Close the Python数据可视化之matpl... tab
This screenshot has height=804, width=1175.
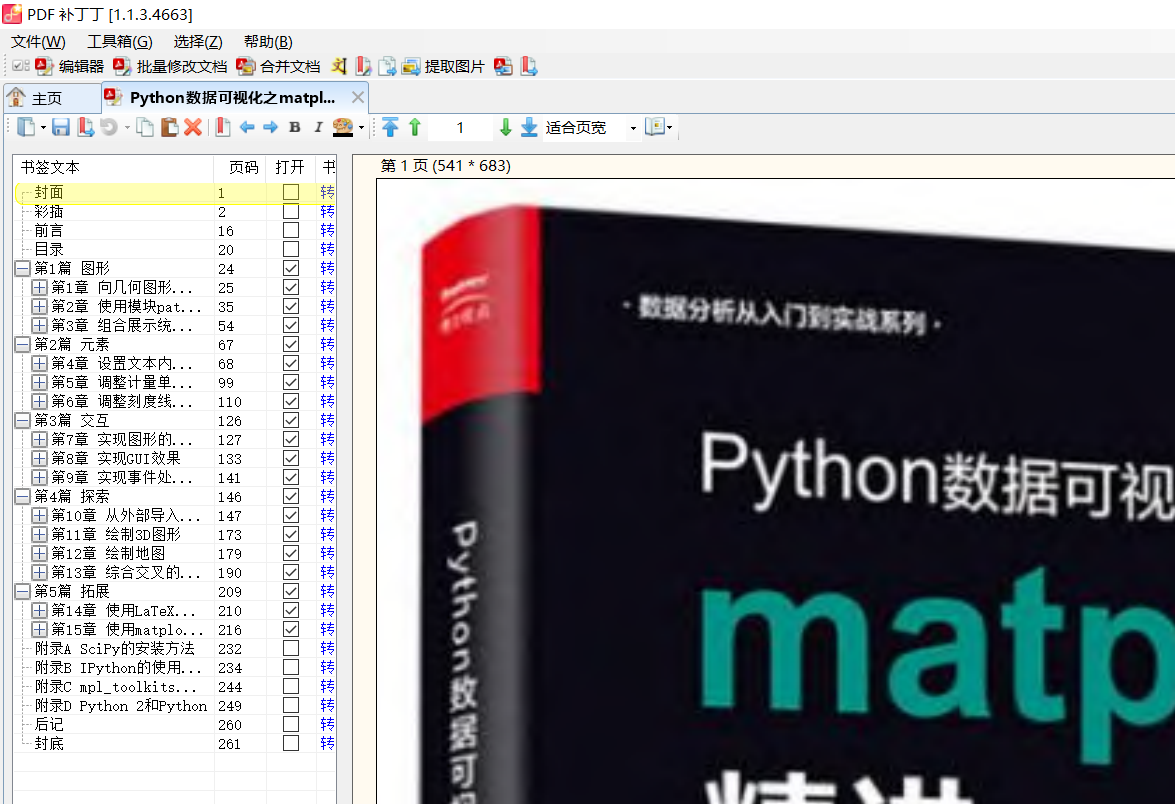coord(358,97)
